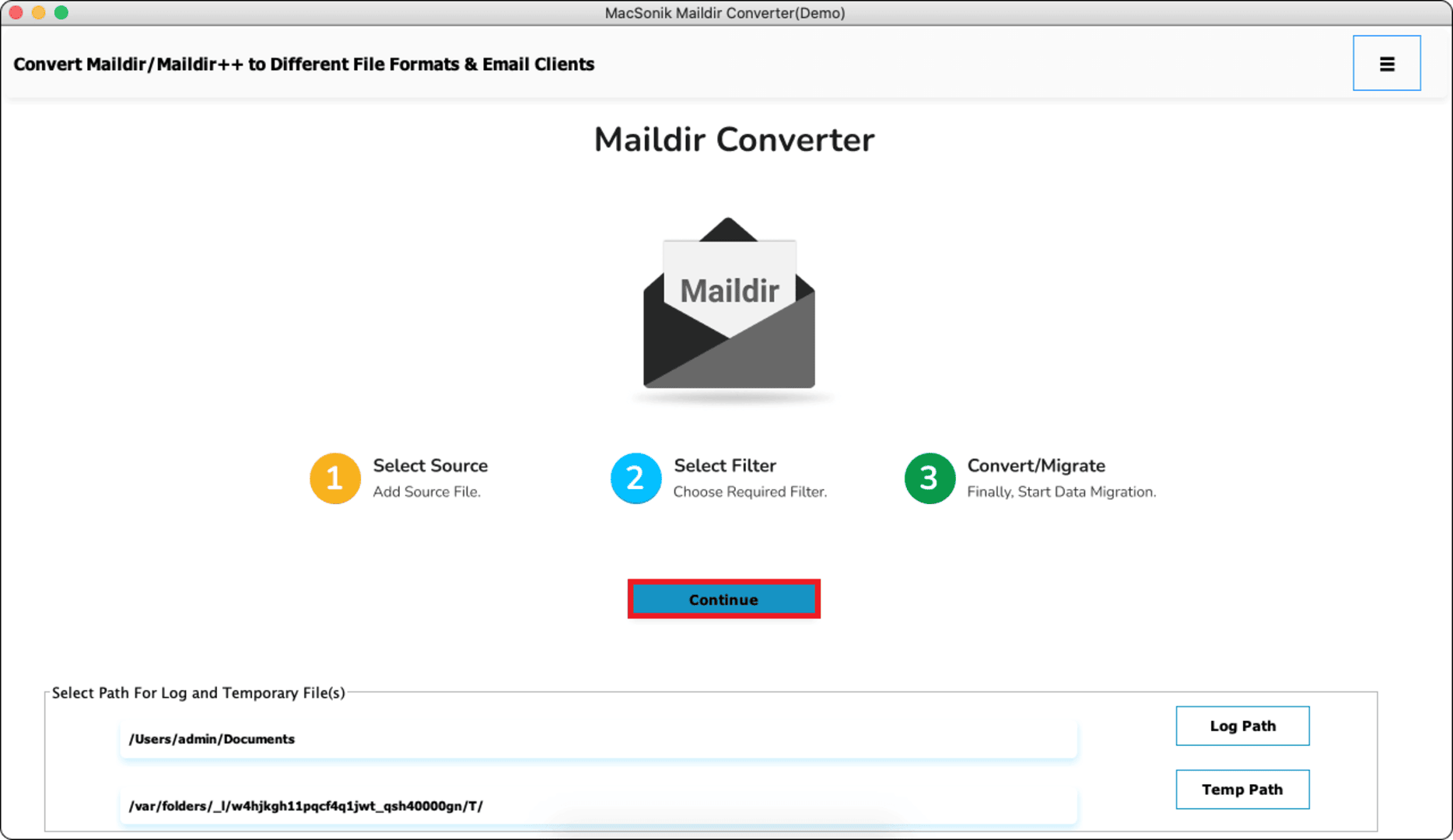Maximize window with the green button
This screenshot has width=1453, height=840.
[61, 12]
